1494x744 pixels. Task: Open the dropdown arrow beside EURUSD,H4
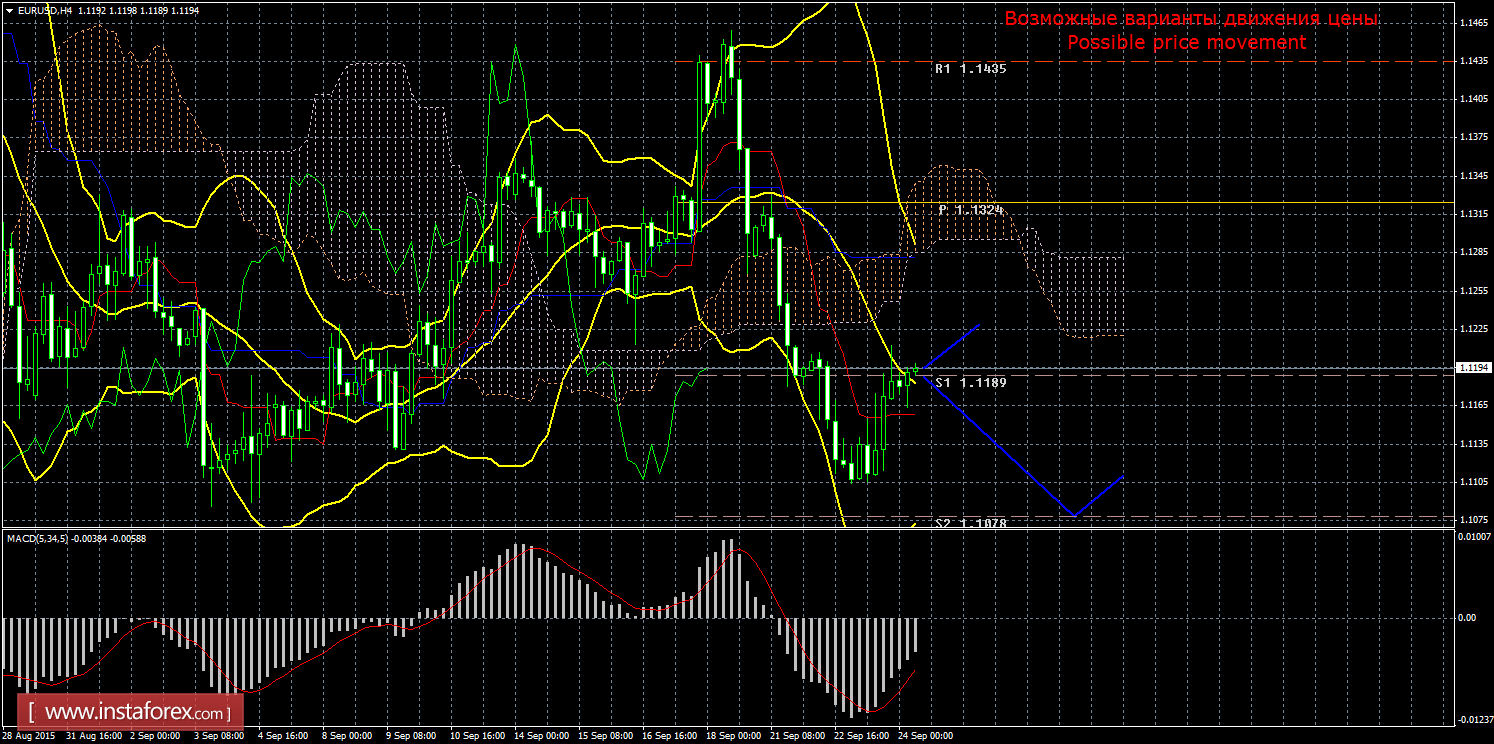(x=8, y=10)
